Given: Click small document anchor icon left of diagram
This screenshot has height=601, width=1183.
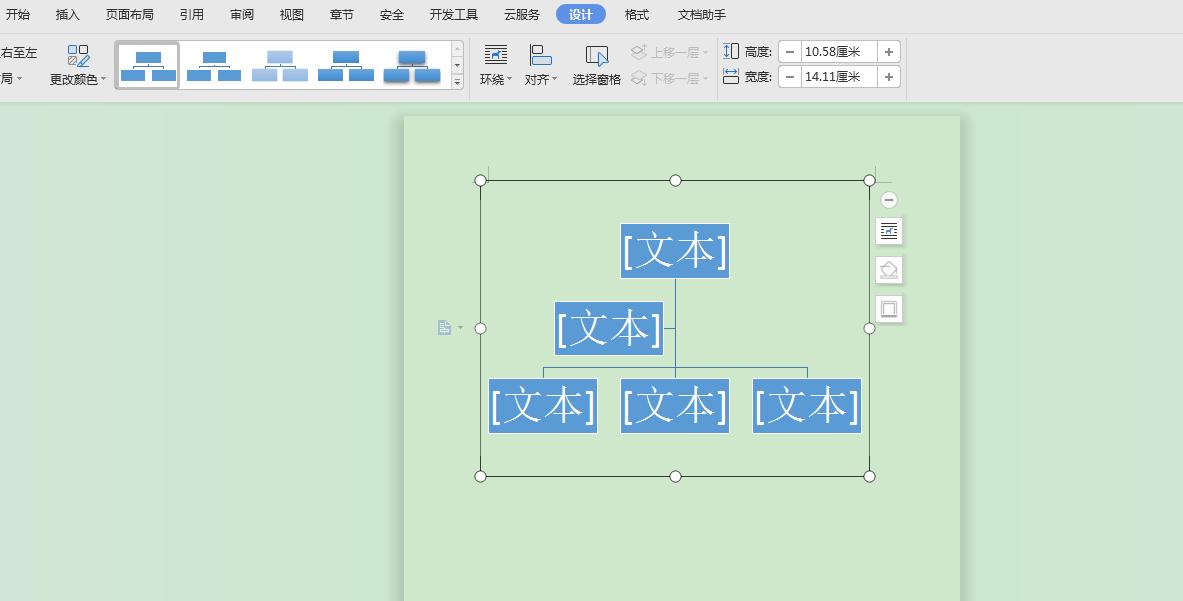Looking at the screenshot, I should 444,327.
